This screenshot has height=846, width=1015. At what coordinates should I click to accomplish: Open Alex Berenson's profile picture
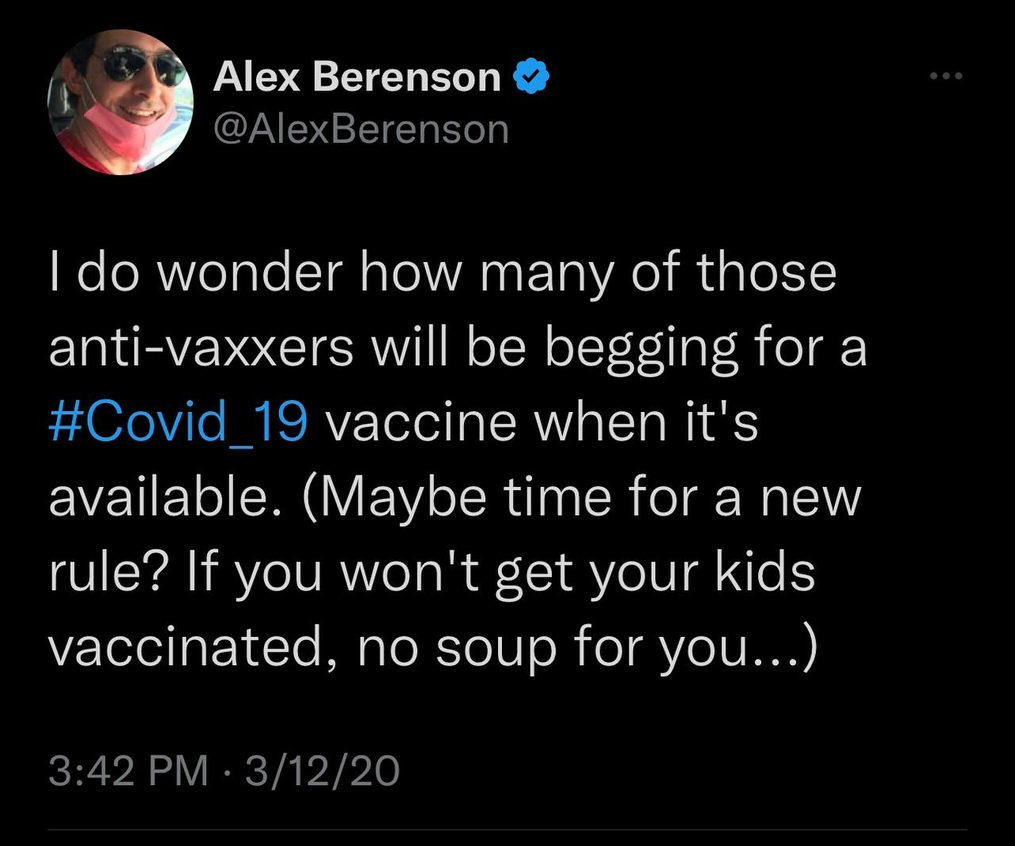pos(121,103)
